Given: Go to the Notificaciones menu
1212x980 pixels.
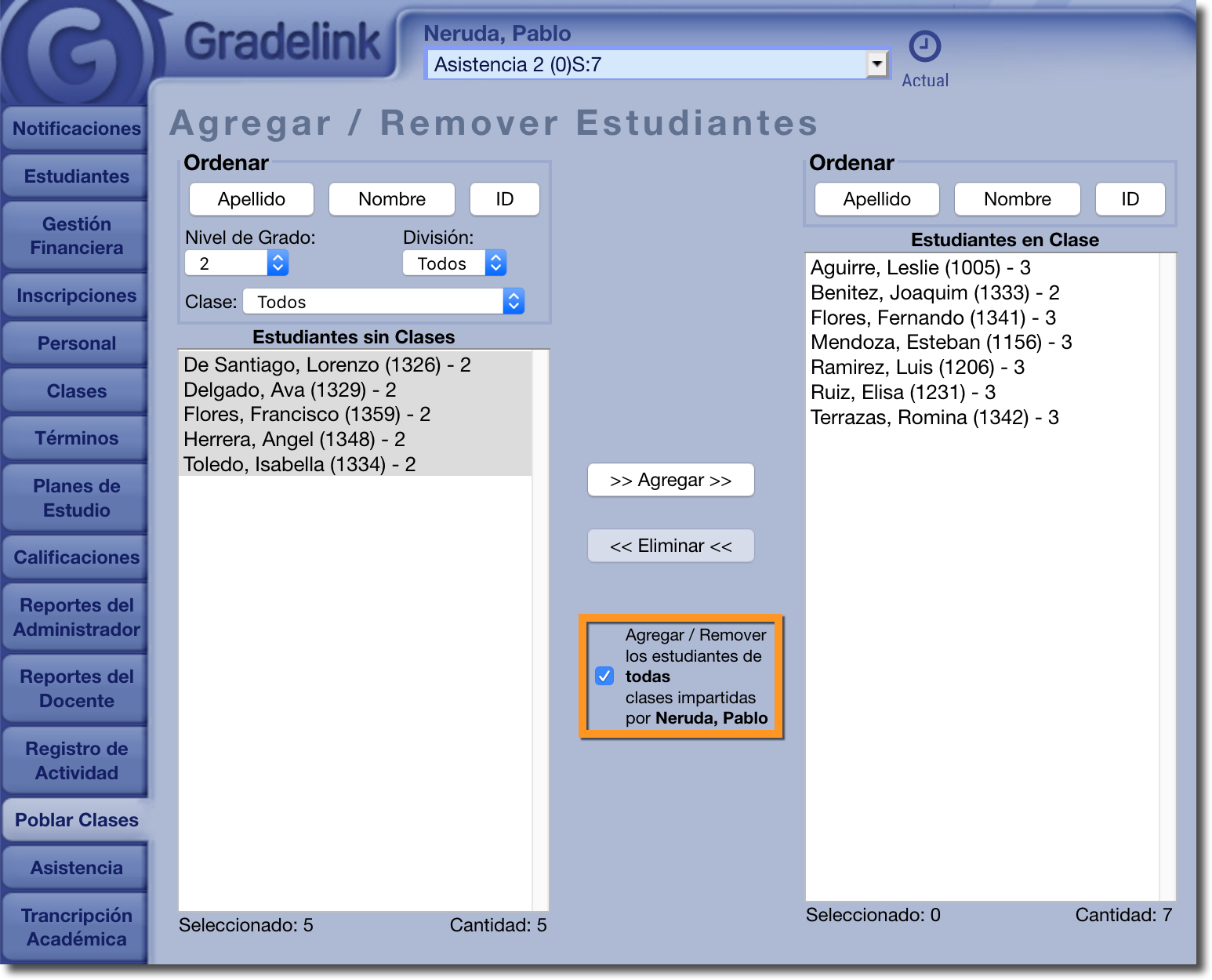Looking at the screenshot, I should click(x=76, y=129).
